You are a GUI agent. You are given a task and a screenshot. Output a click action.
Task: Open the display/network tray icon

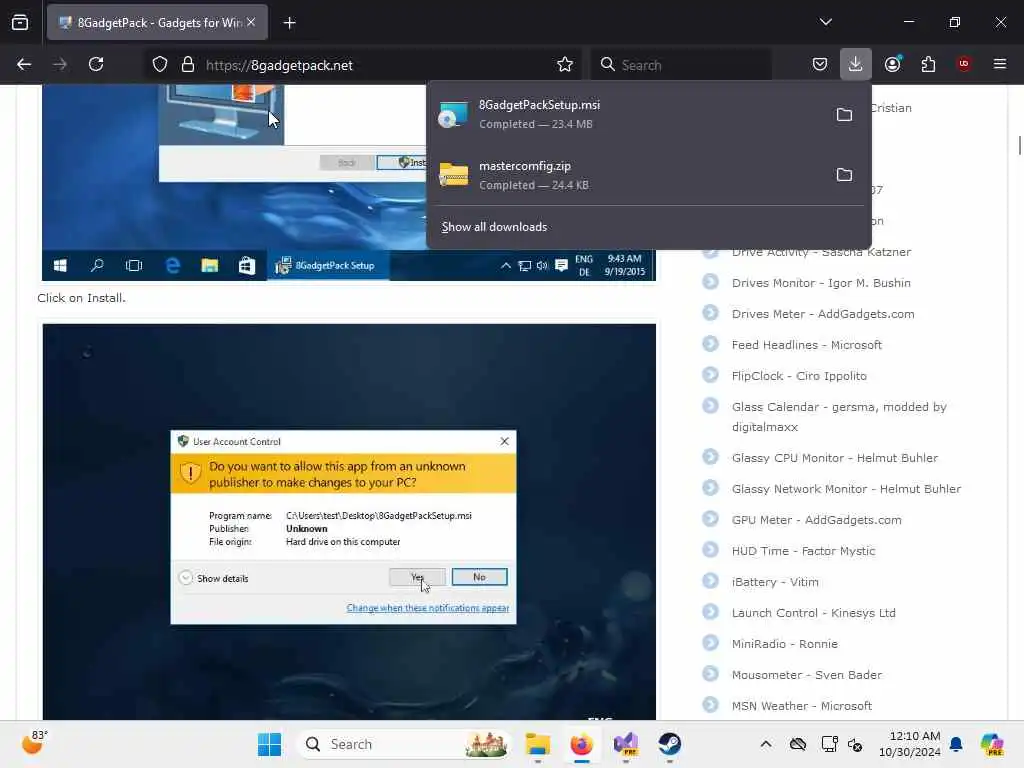pyautogui.click(x=829, y=744)
